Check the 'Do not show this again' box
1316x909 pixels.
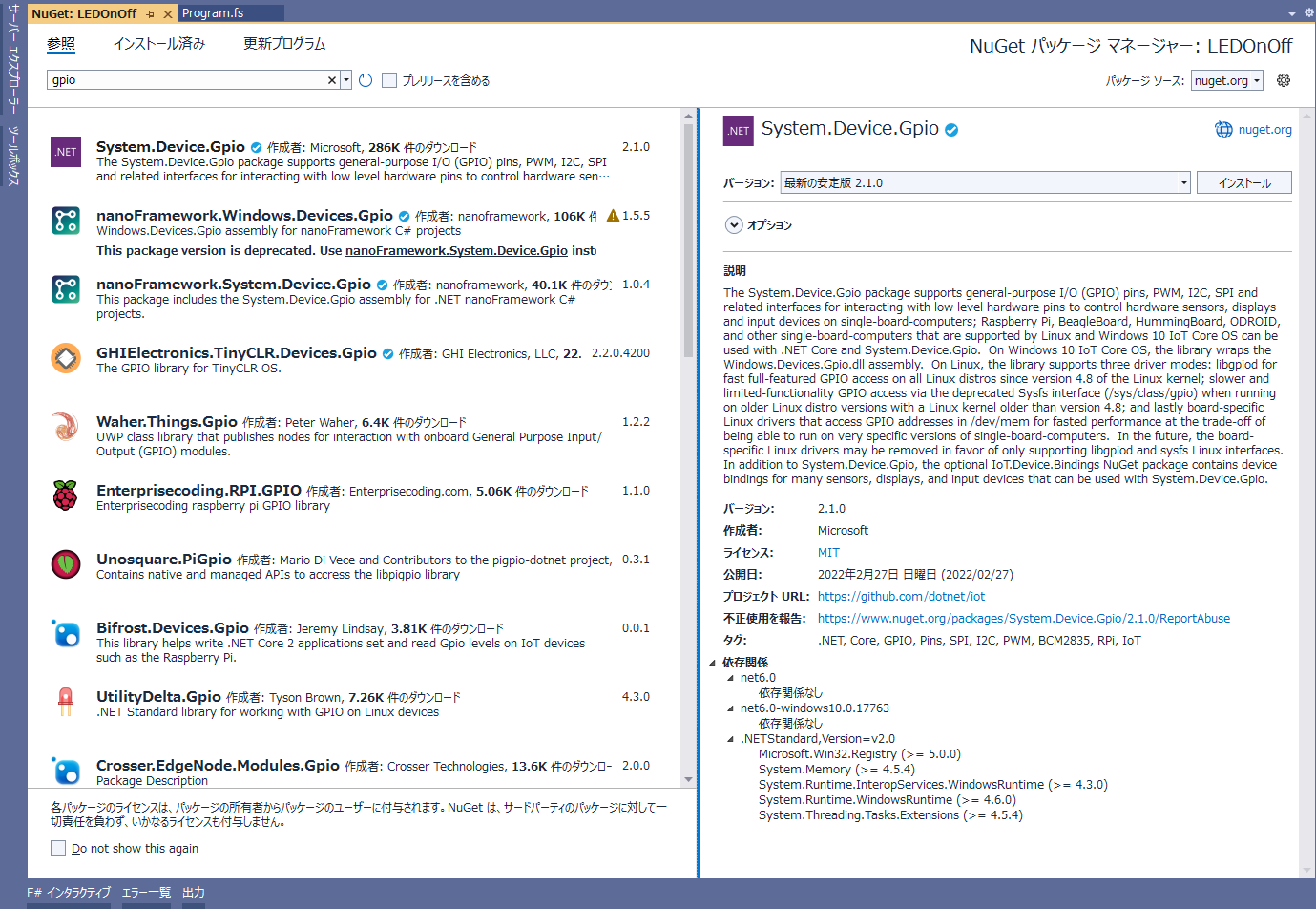point(58,848)
